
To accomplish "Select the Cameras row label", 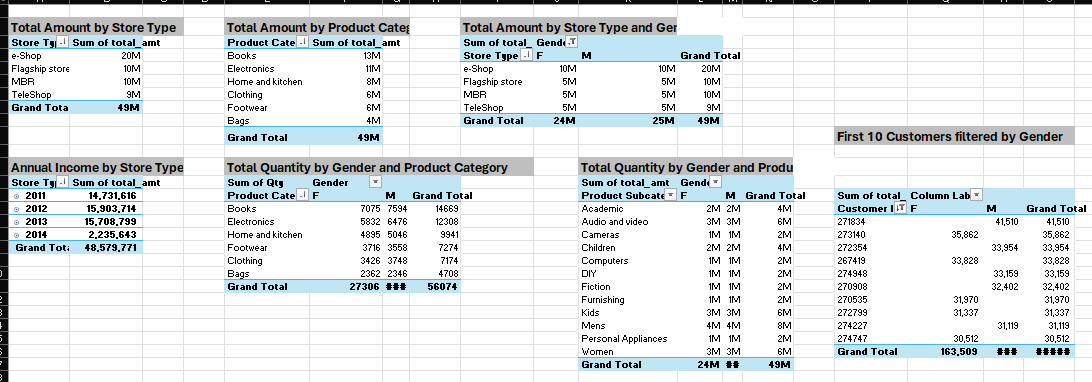I will [627, 234].
